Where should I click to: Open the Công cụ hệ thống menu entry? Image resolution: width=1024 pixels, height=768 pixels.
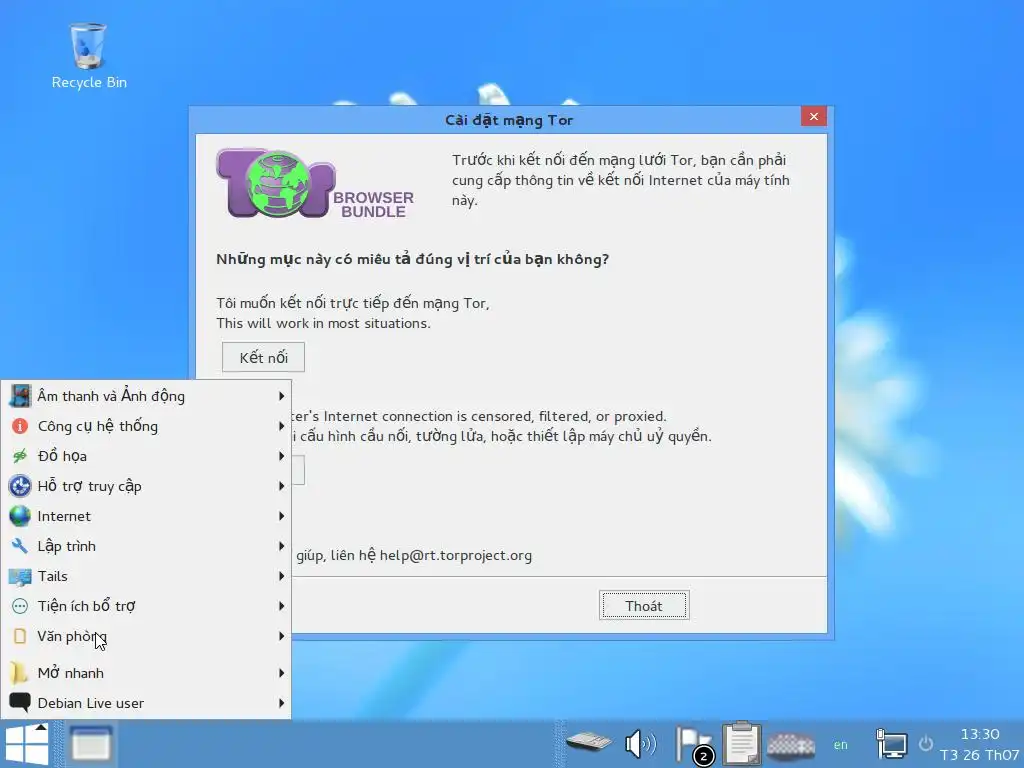[146, 426]
